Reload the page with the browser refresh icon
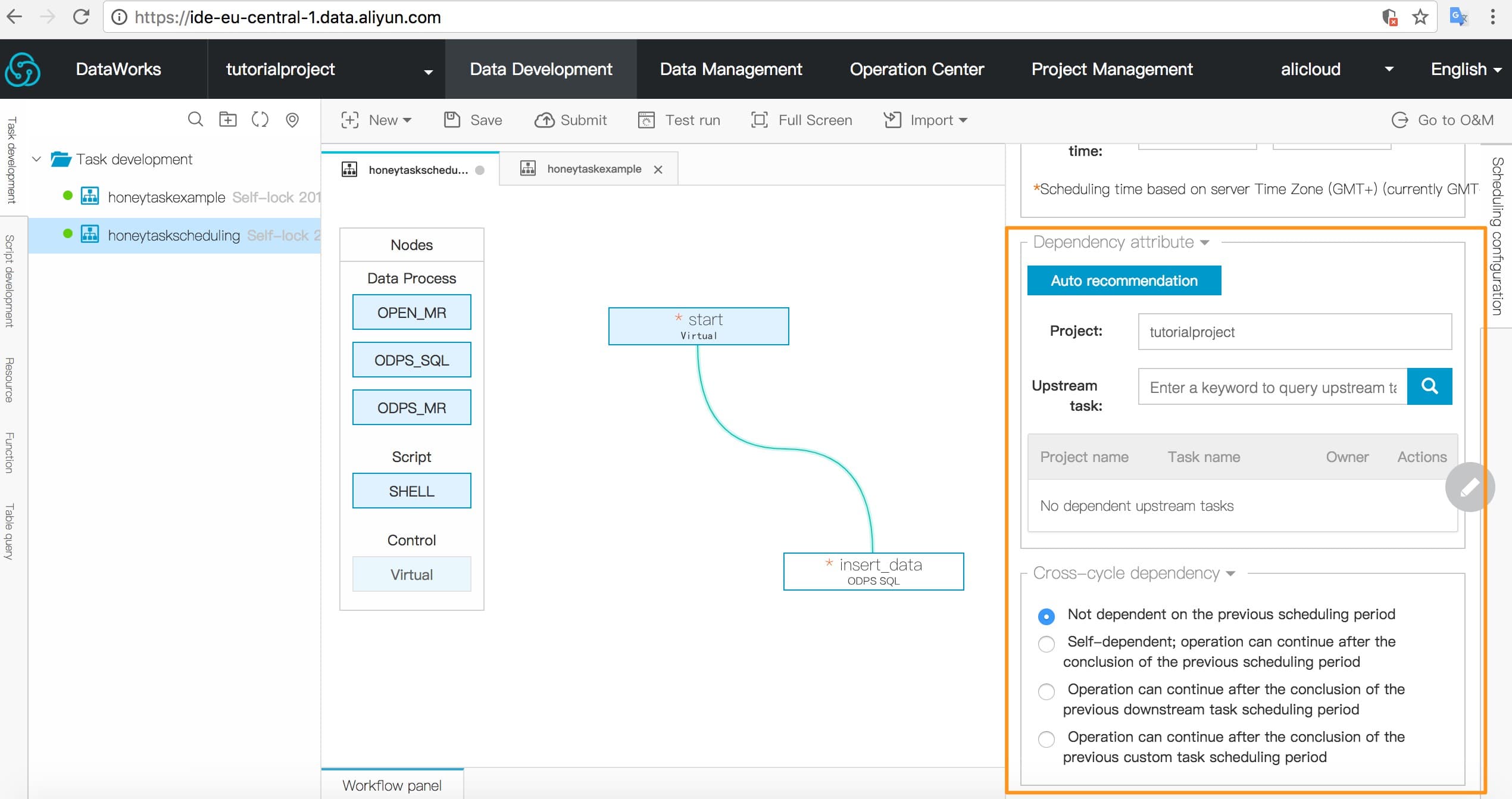Viewport: 1512px width, 799px height. [81, 17]
